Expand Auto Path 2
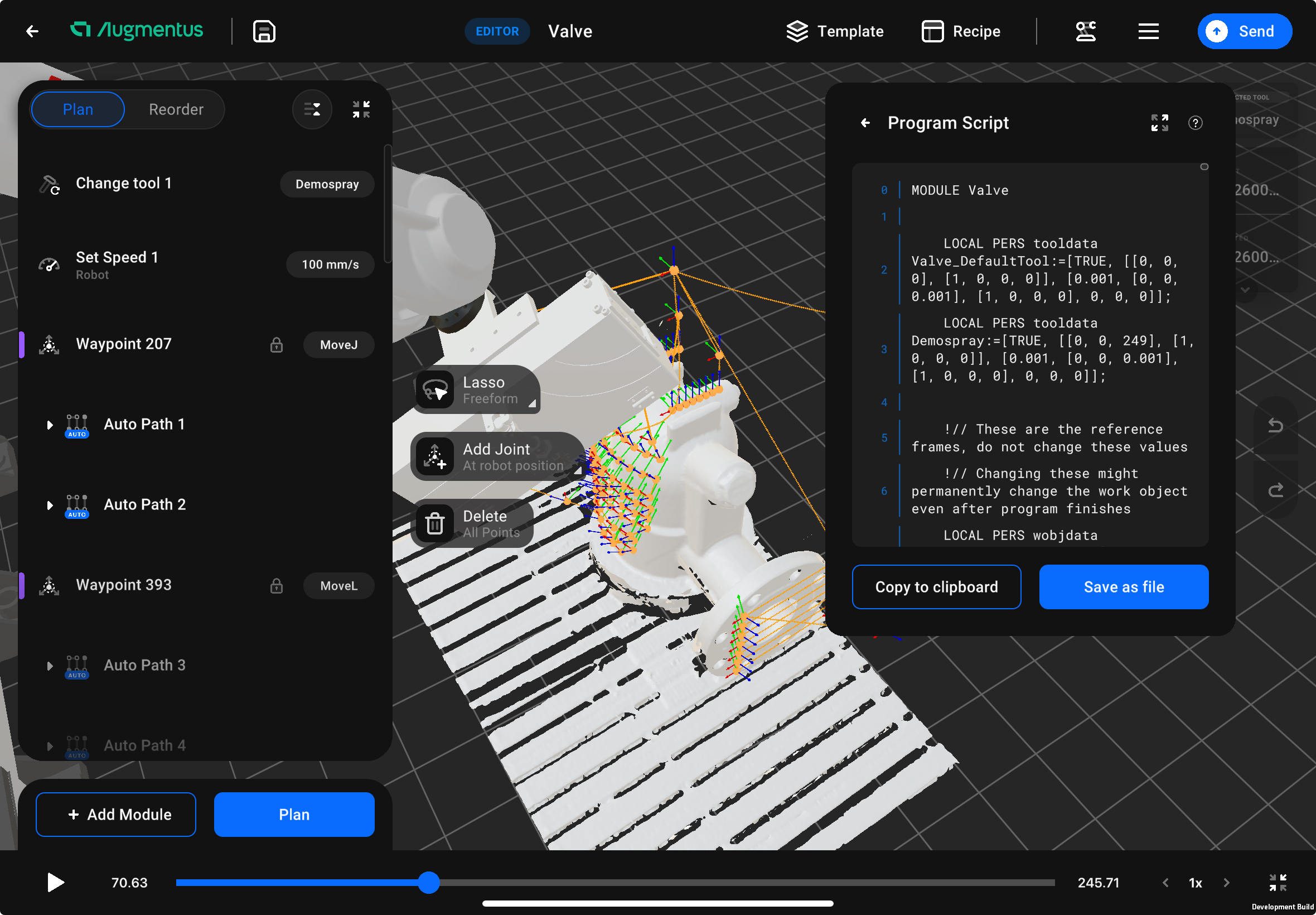 coord(50,505)
